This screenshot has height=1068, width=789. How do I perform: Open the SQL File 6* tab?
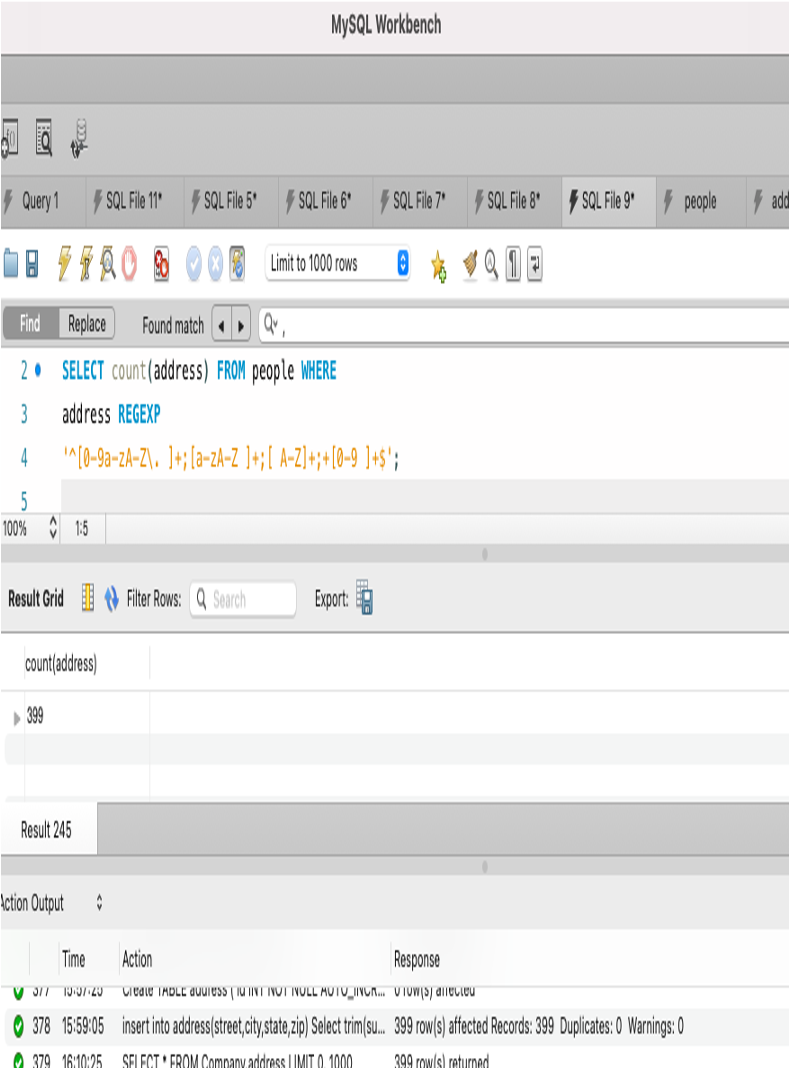[326, 201]
